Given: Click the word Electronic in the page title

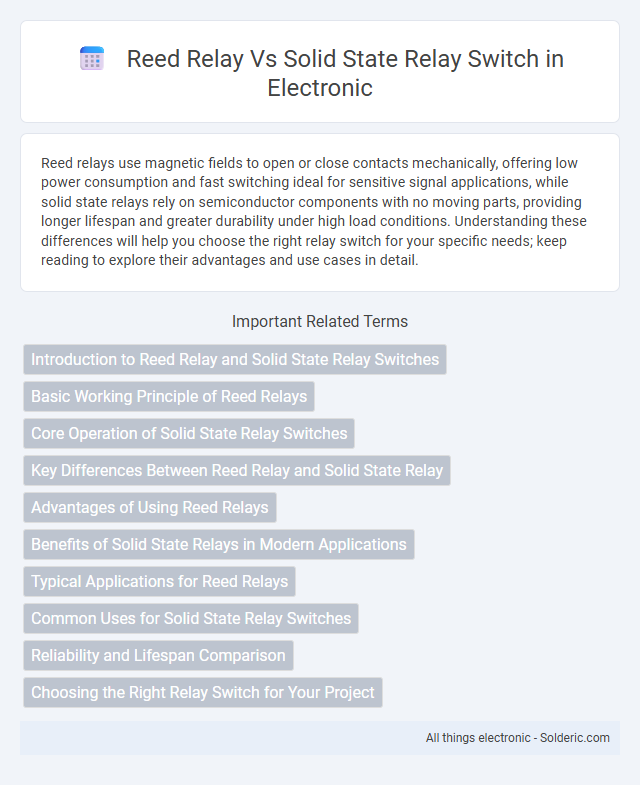Looking at the screenshot, I should point(320,88).
